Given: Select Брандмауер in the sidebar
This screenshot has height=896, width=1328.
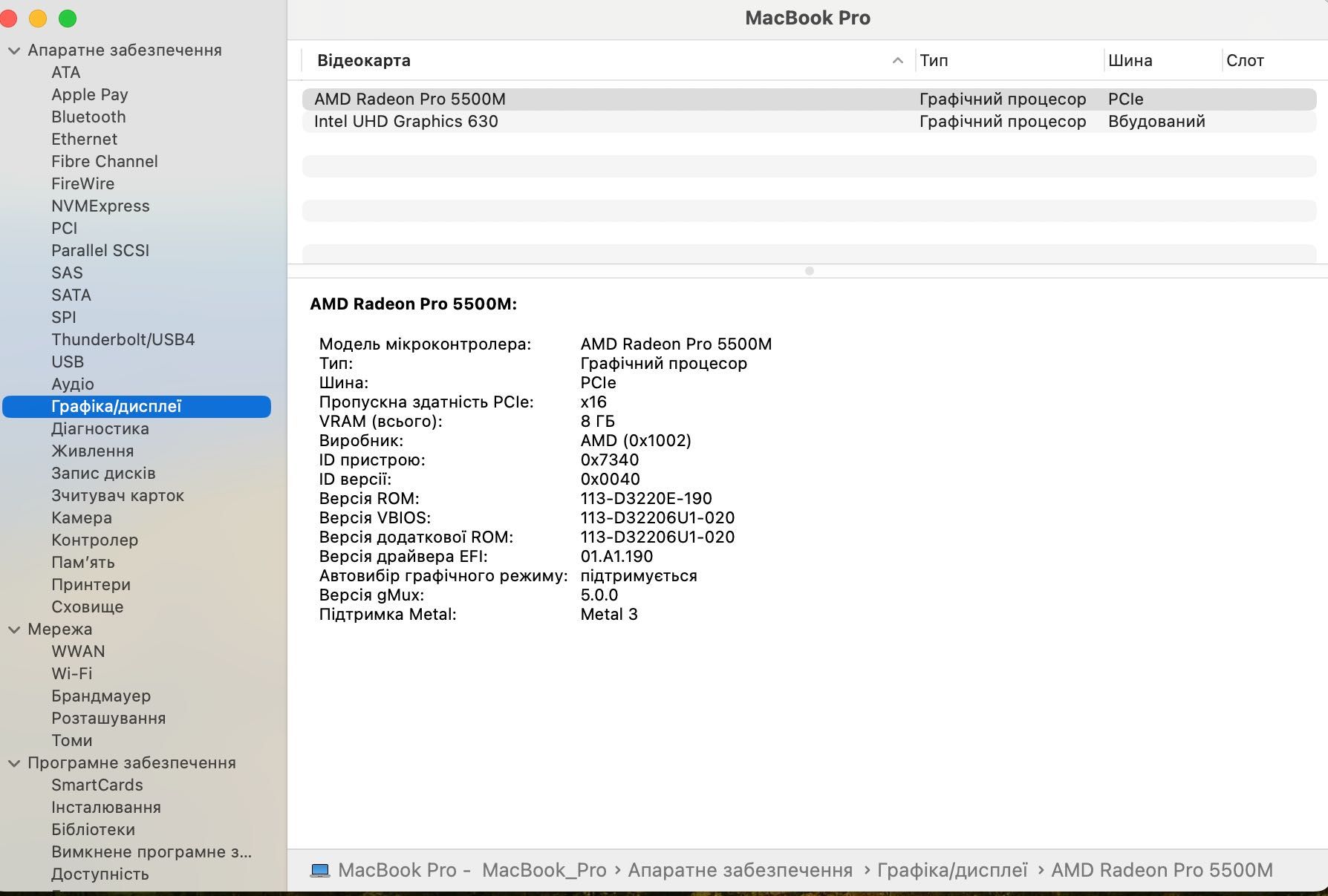Looking at the screenshot, I should click(x=101, y=696).
